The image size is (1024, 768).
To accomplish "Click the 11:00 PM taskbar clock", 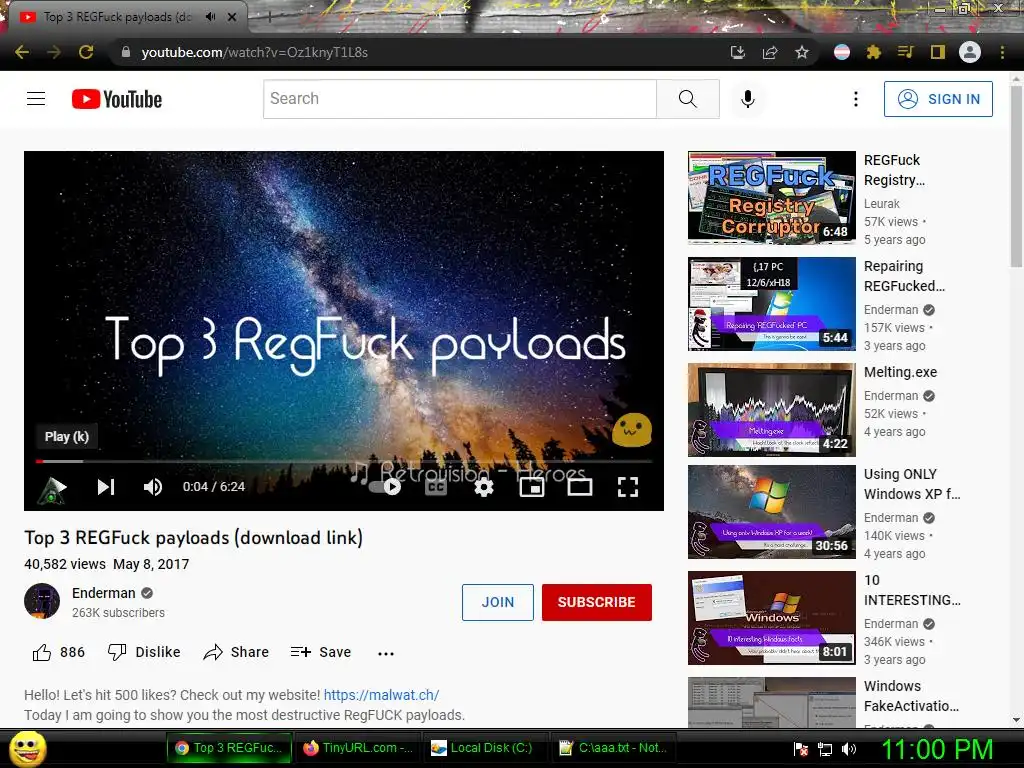I will coord(937,749).
